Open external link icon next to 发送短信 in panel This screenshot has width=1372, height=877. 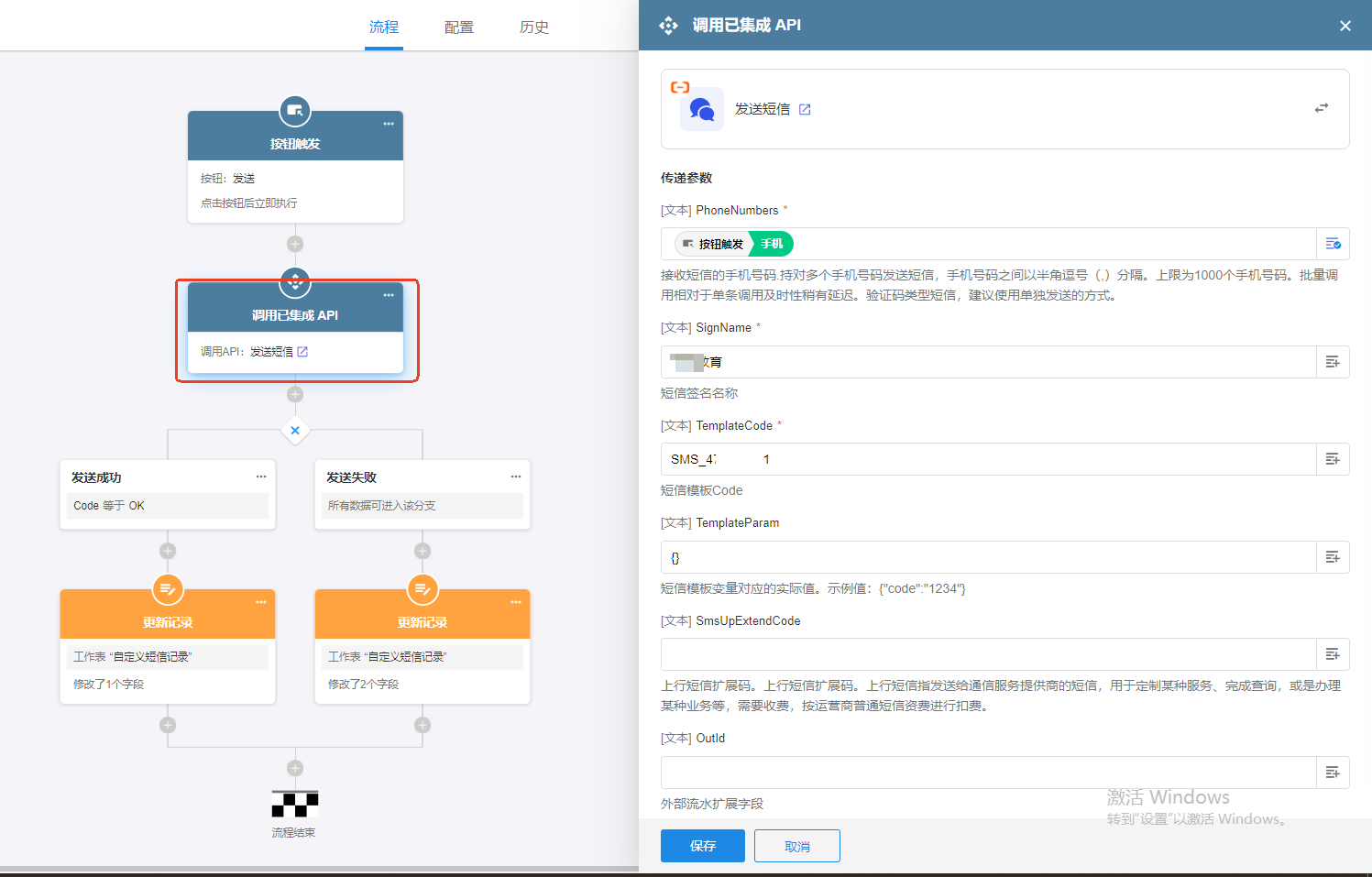(805, 109)
